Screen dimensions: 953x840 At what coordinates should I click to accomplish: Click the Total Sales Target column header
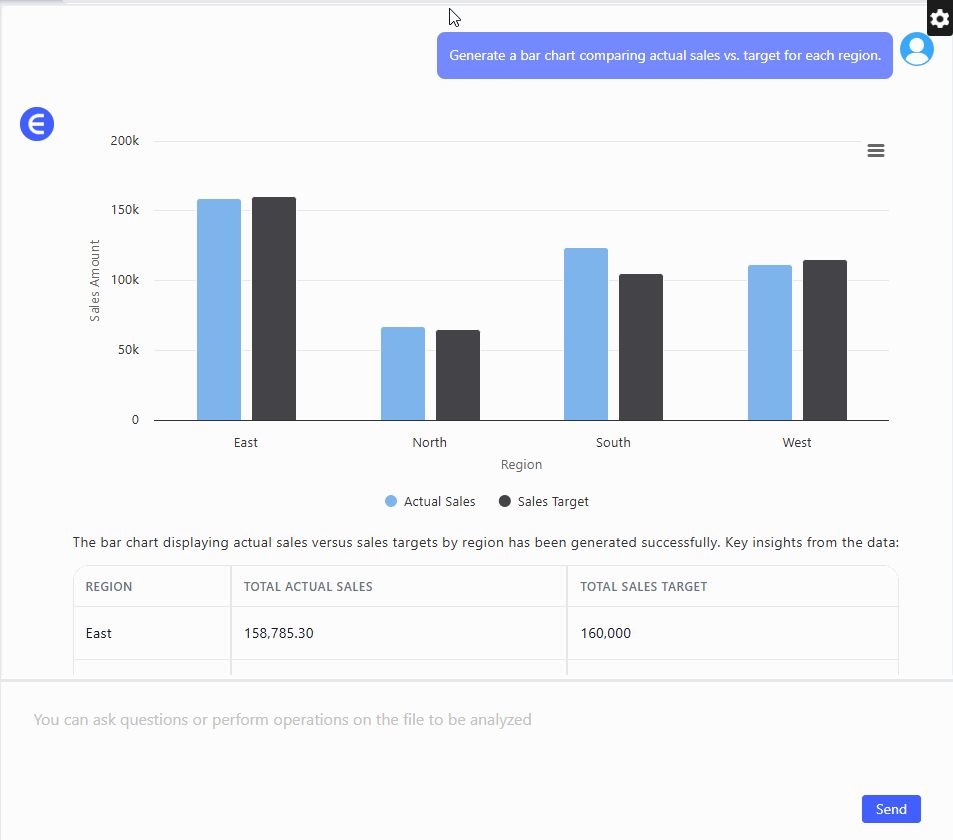point(643,587)
